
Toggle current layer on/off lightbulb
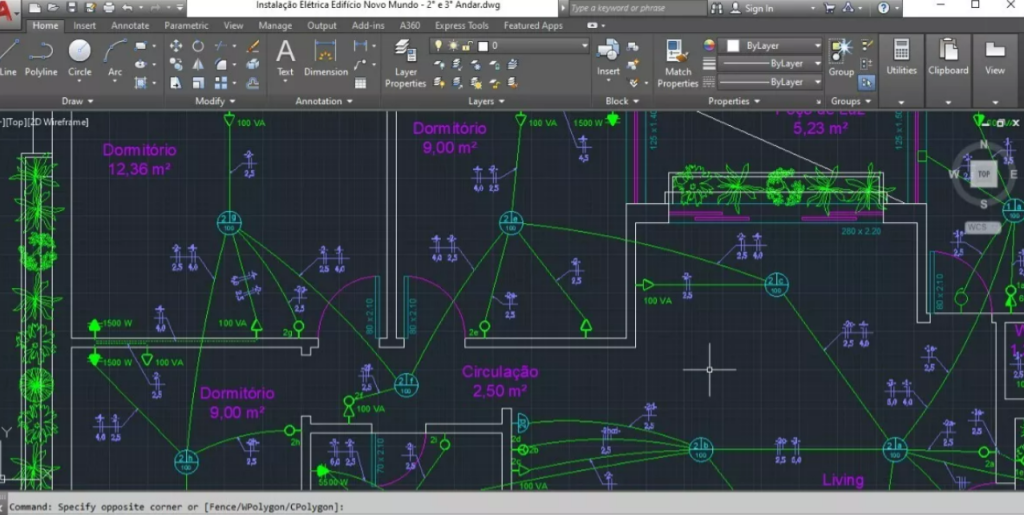coord(439,46)
